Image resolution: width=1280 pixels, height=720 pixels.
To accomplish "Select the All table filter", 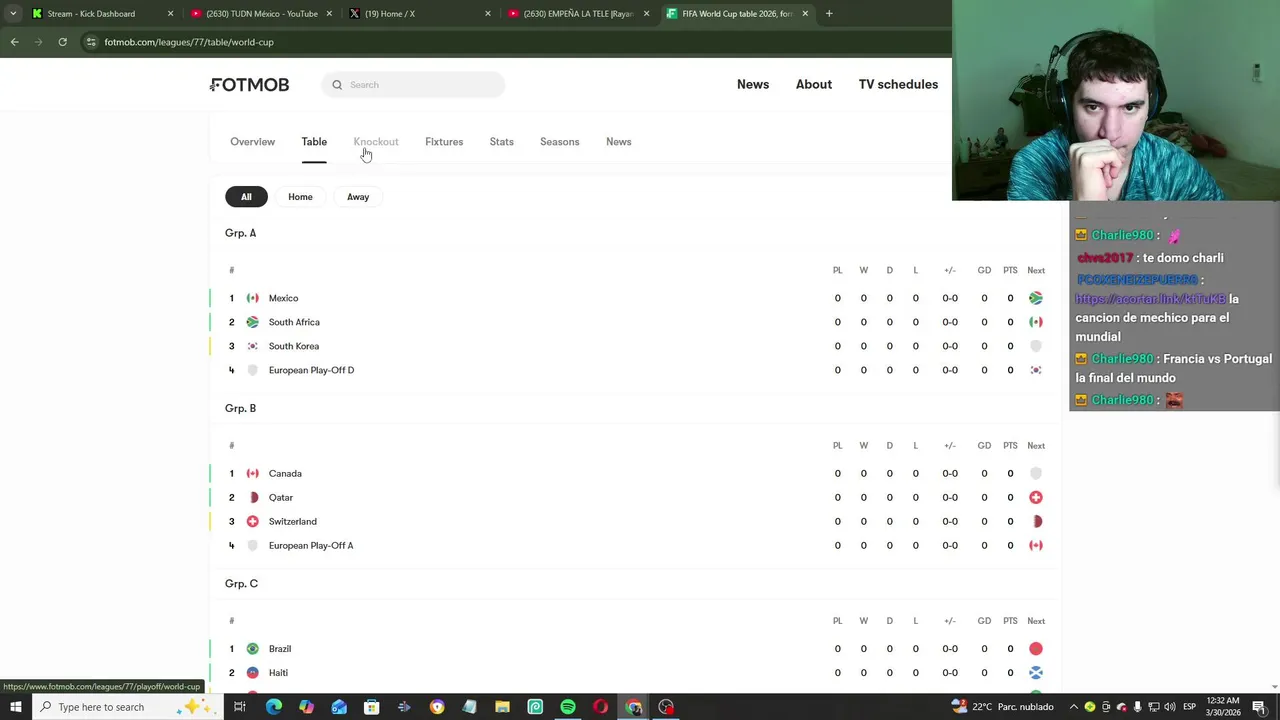I will (246, 197).
